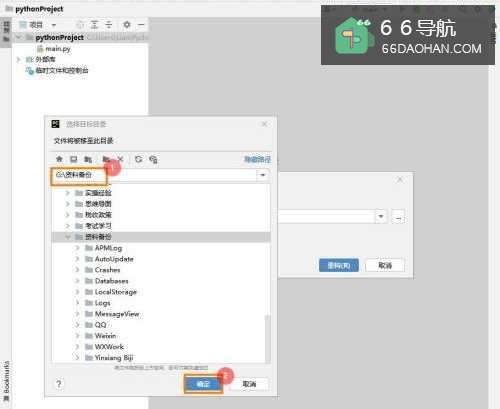Jump to project directory in the dialog toolbar
The image size is (500, 409).
pos(88,159)
